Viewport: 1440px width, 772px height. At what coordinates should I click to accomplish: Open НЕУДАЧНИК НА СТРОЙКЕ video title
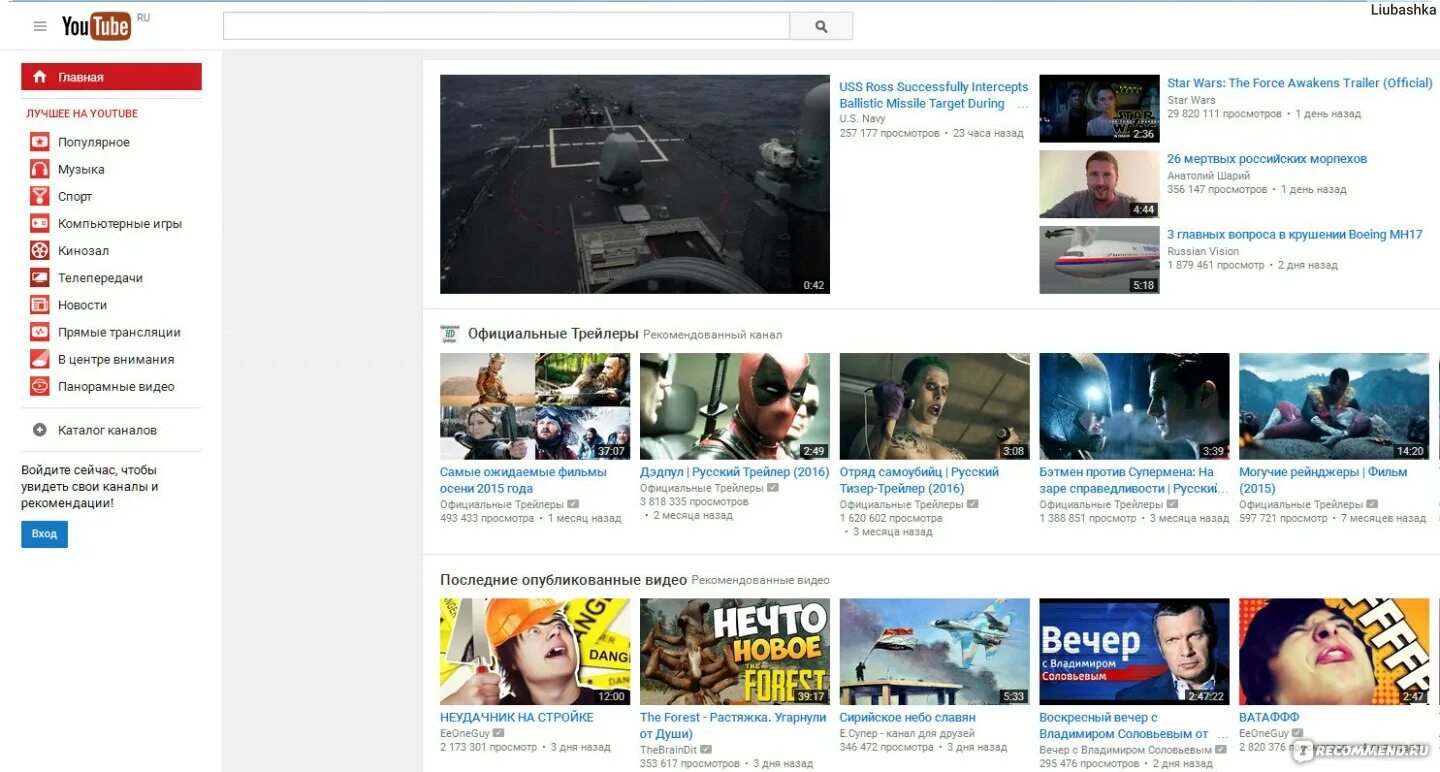[517, 718]
